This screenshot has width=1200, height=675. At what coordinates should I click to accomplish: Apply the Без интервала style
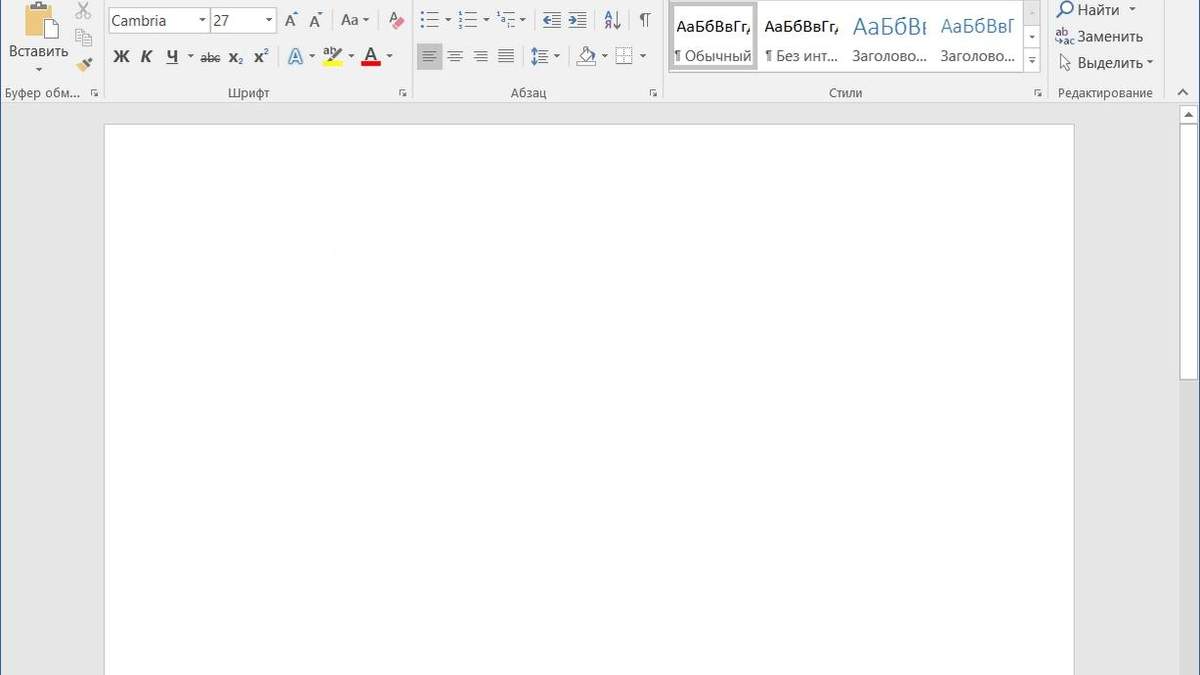801,36
